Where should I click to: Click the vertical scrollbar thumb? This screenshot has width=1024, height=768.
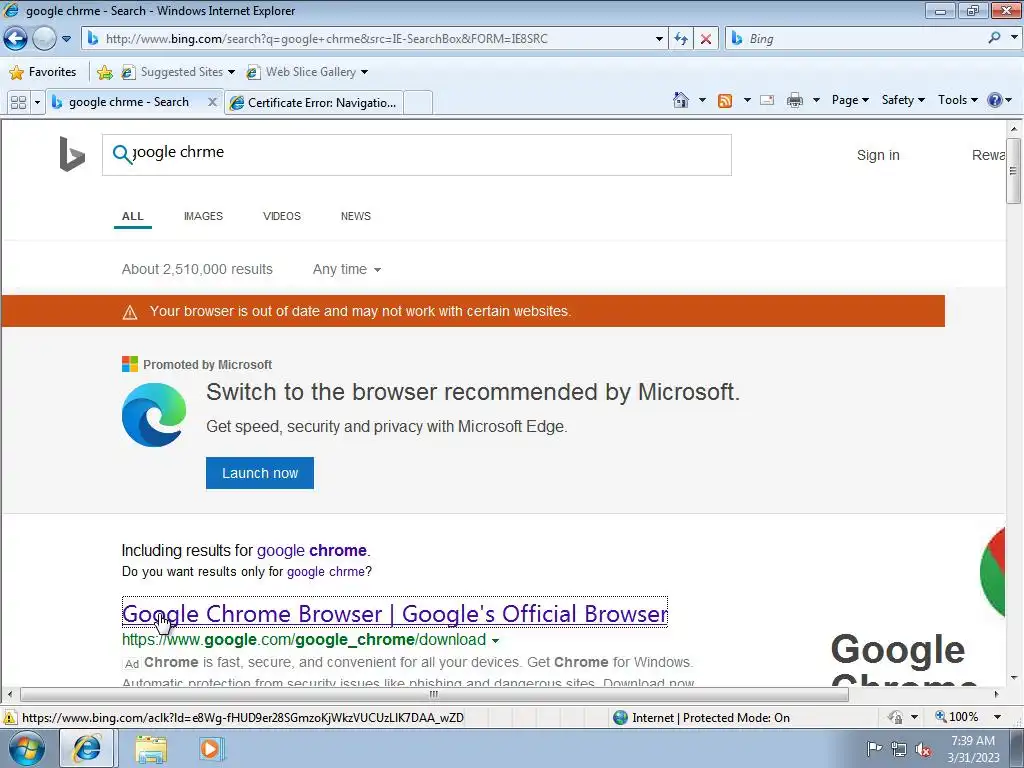(x=1013, y=171)
